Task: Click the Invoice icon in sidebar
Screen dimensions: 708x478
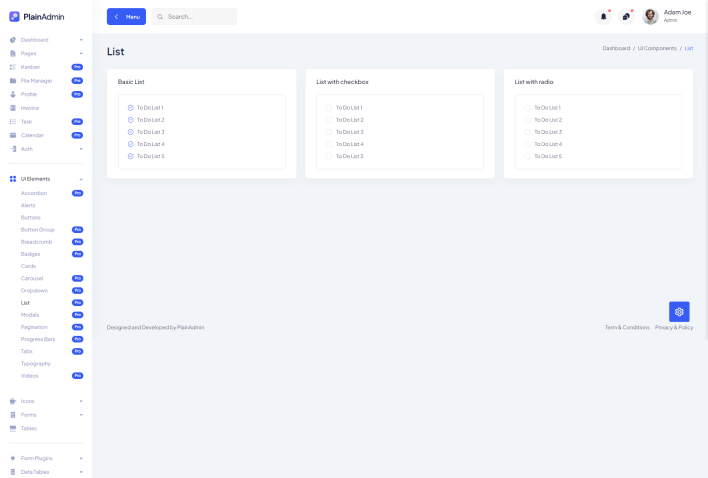Action: click(13, 108)
